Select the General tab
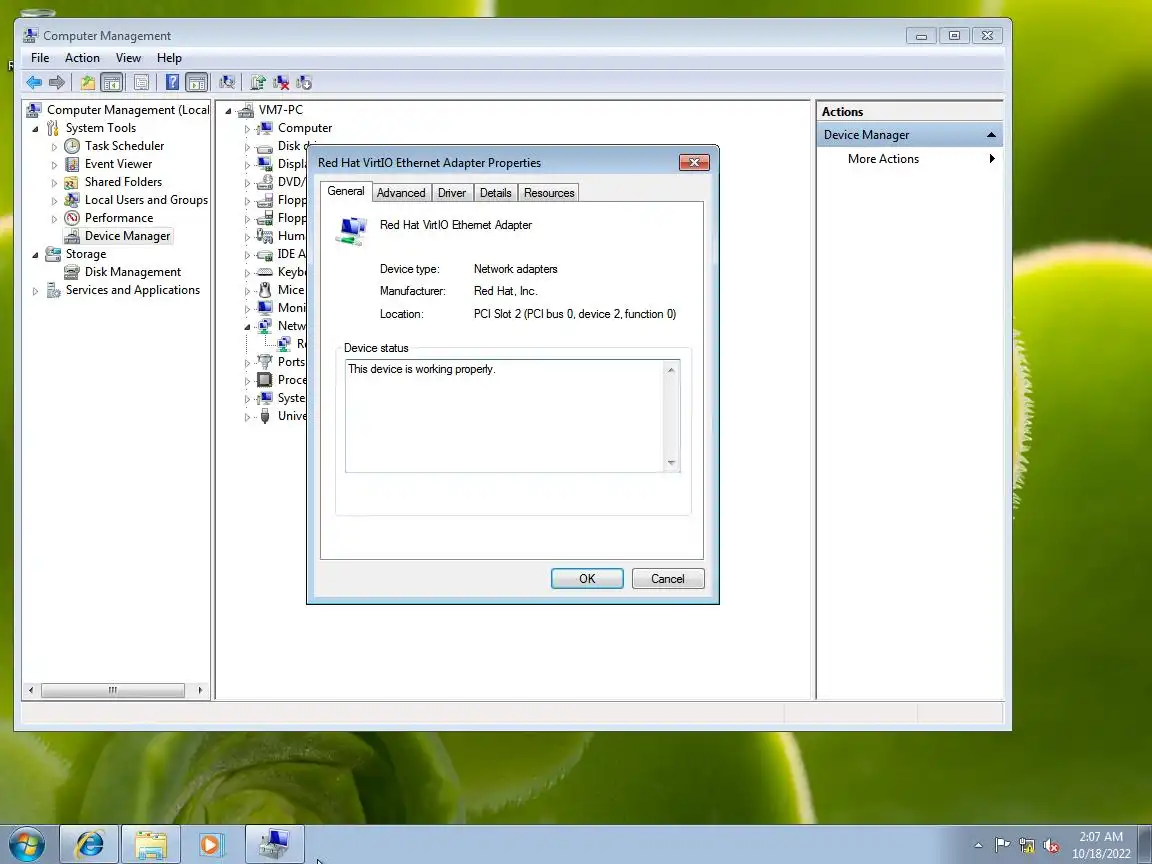This screenshot has width=1152, height=864. (345, 191)
